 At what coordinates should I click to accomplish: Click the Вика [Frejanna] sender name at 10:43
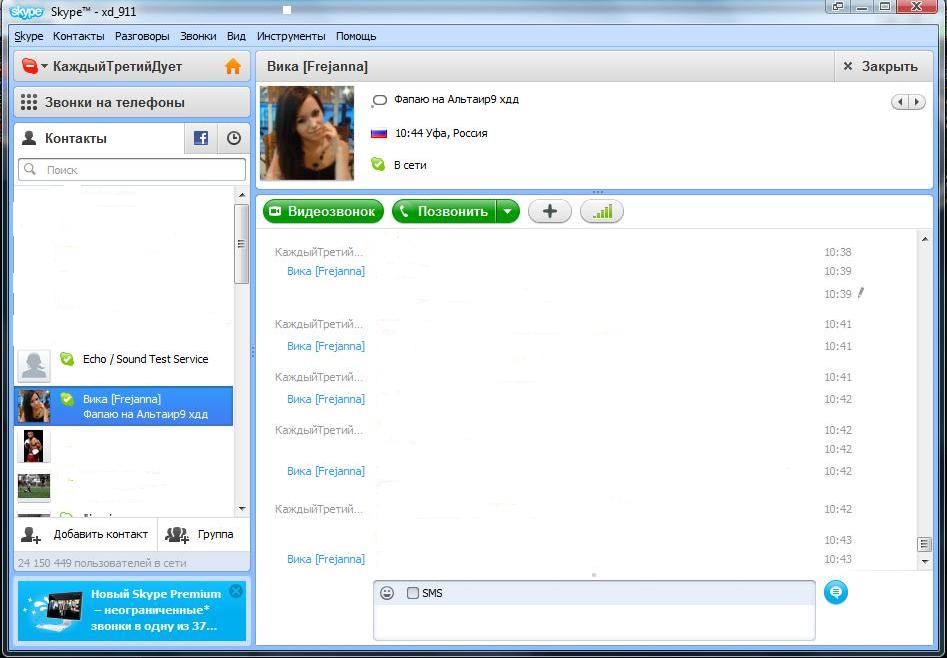326,559
